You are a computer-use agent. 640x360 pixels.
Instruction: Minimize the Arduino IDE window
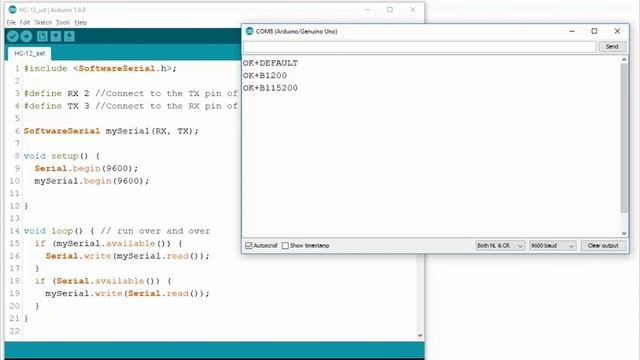point(367,9)
